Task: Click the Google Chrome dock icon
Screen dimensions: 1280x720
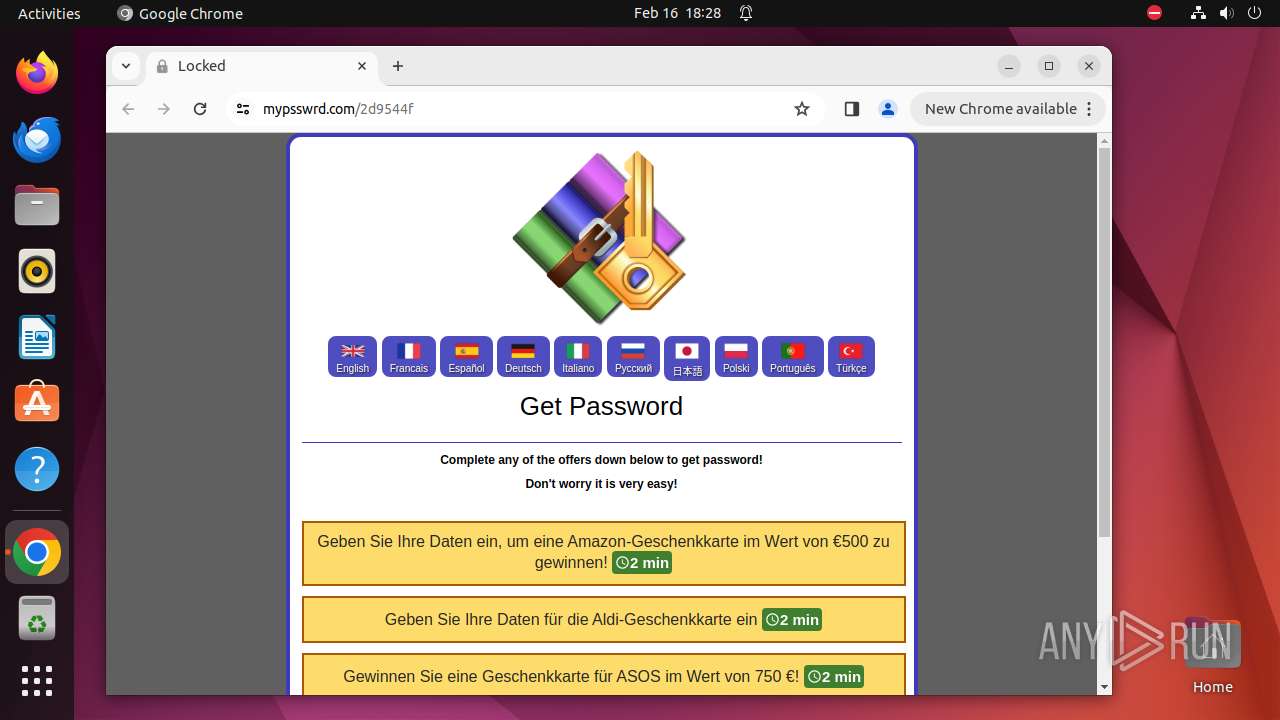Action: click(x=37, y=552)
